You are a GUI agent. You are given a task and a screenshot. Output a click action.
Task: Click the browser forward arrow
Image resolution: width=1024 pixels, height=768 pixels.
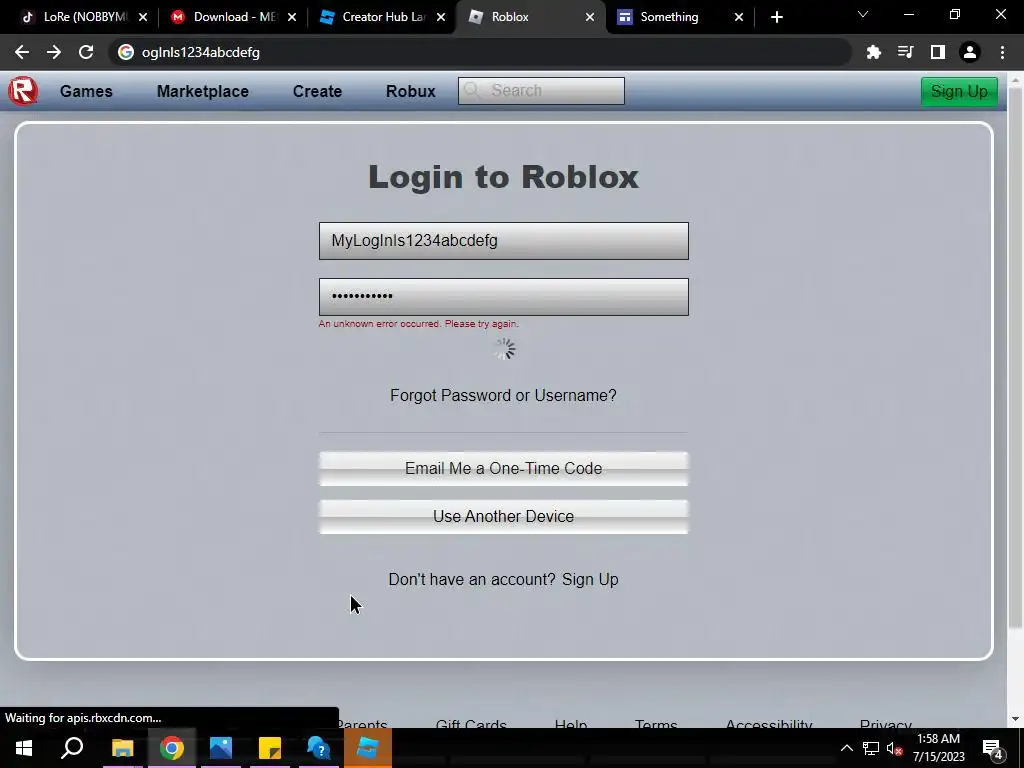point(54,52)
